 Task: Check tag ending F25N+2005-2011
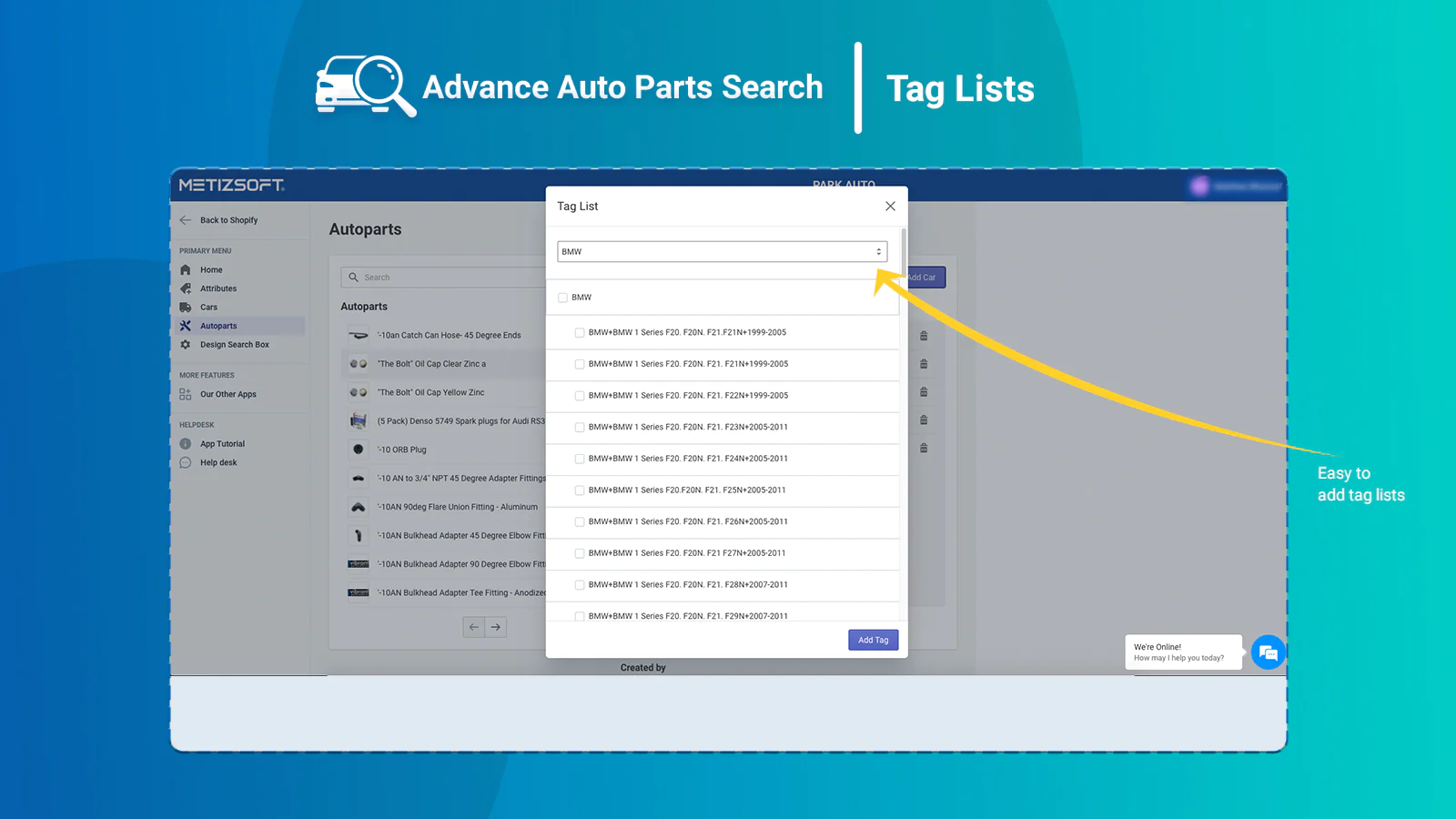coord(580,490)
